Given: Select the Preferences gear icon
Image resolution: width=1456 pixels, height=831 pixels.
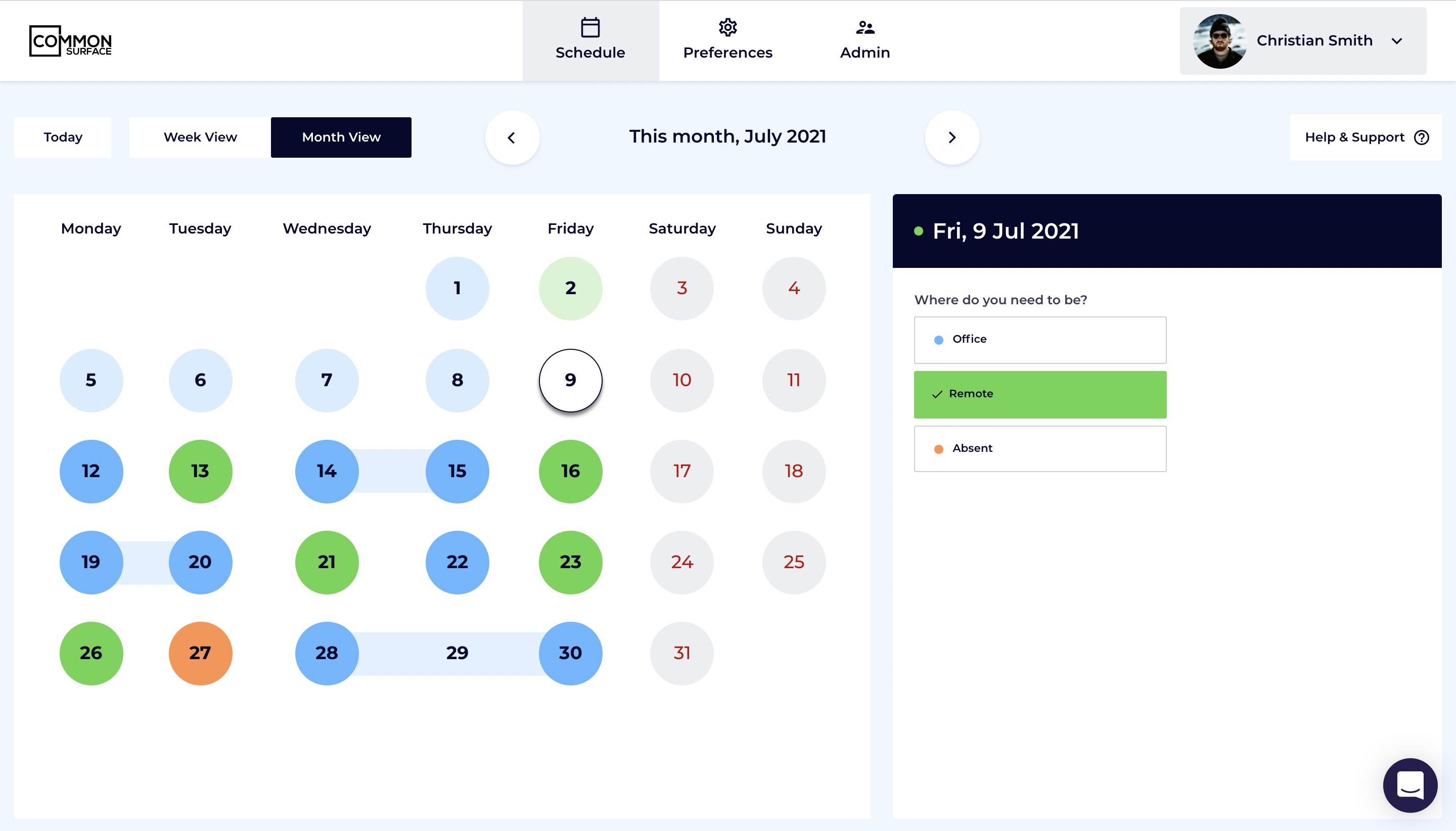Looking at the screenshot, I should point(727,27).
